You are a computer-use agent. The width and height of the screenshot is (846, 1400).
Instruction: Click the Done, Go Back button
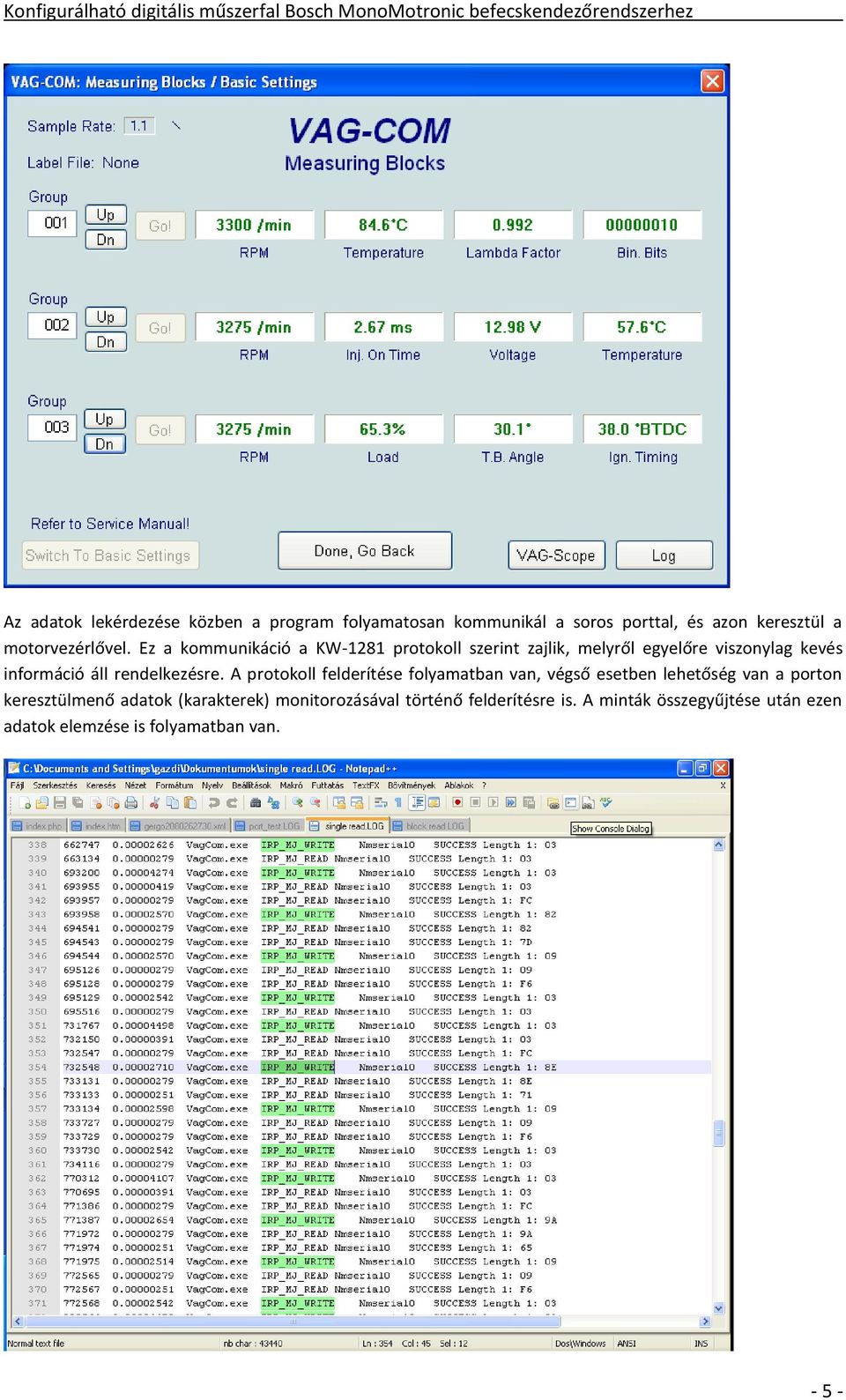[x=365, y=551]
